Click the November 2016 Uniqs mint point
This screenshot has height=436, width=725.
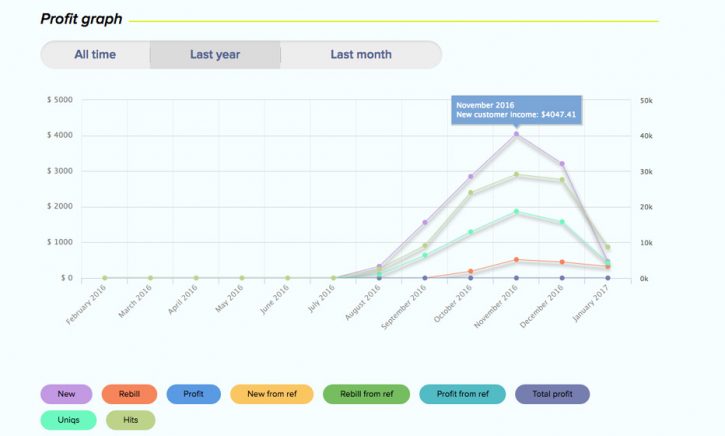pos(516,212)
